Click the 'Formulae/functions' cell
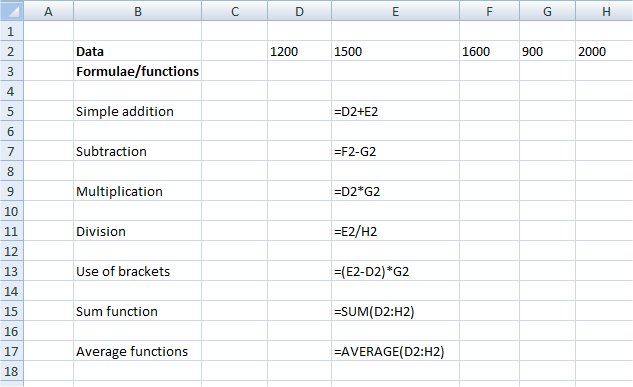Viewport: 633px width, 387px height. [138, 71]
